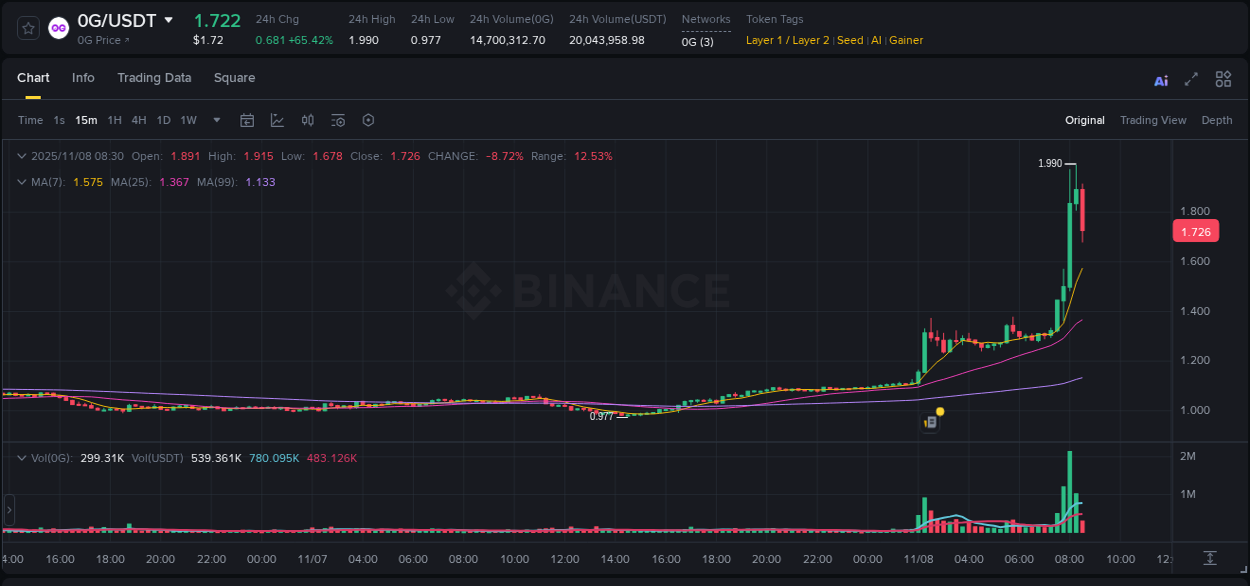
Task: Open the extra timeframes dropdown arrow
Action: pos(214,120)
